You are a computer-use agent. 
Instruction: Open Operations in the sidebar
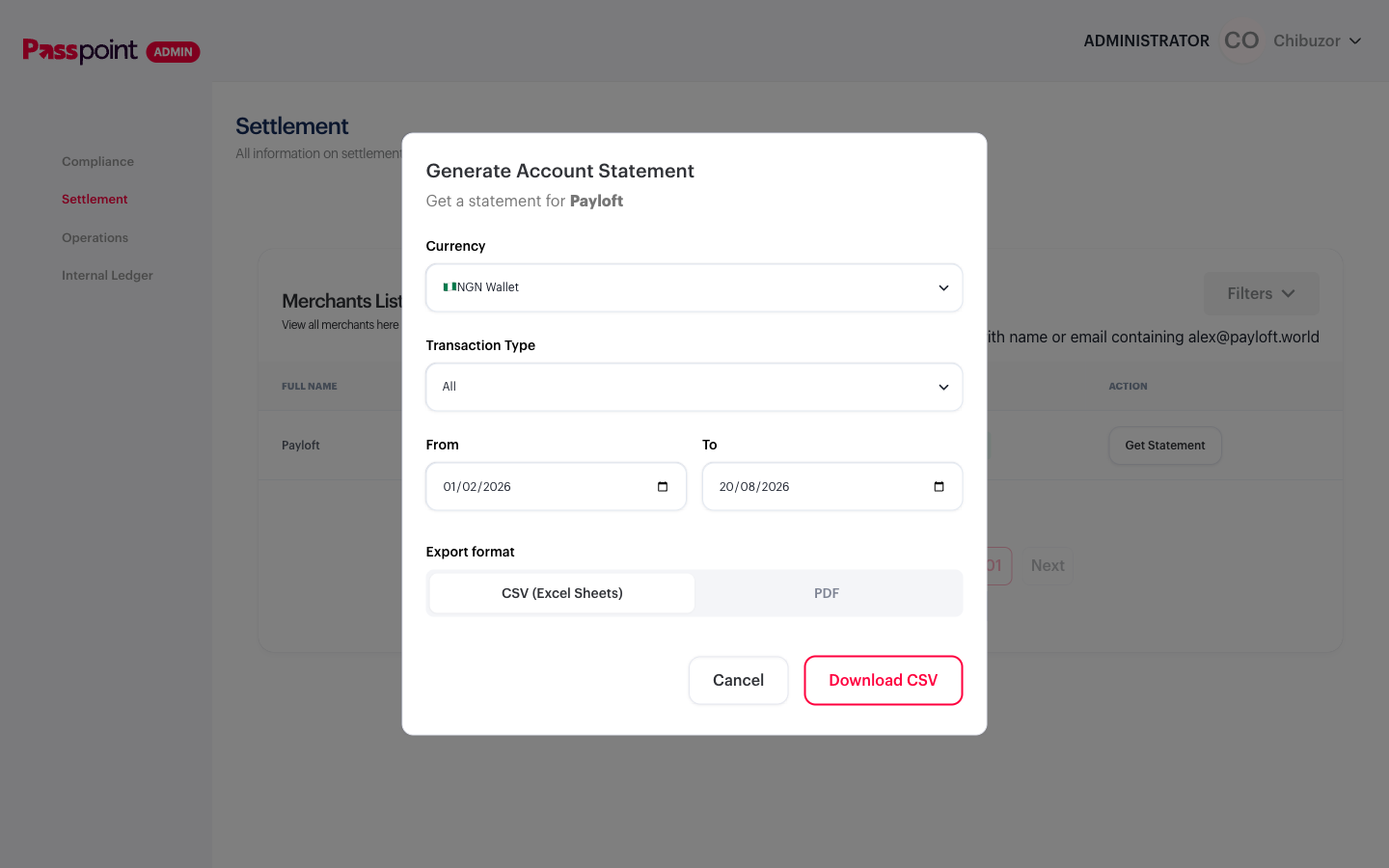[95, 238]
